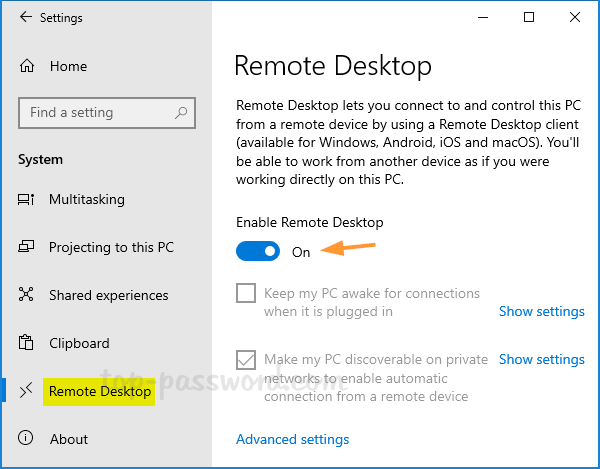Click the Find a setting search box
Image resolution: width=600 pixels, height=469 pixels.
click(95, 113)
